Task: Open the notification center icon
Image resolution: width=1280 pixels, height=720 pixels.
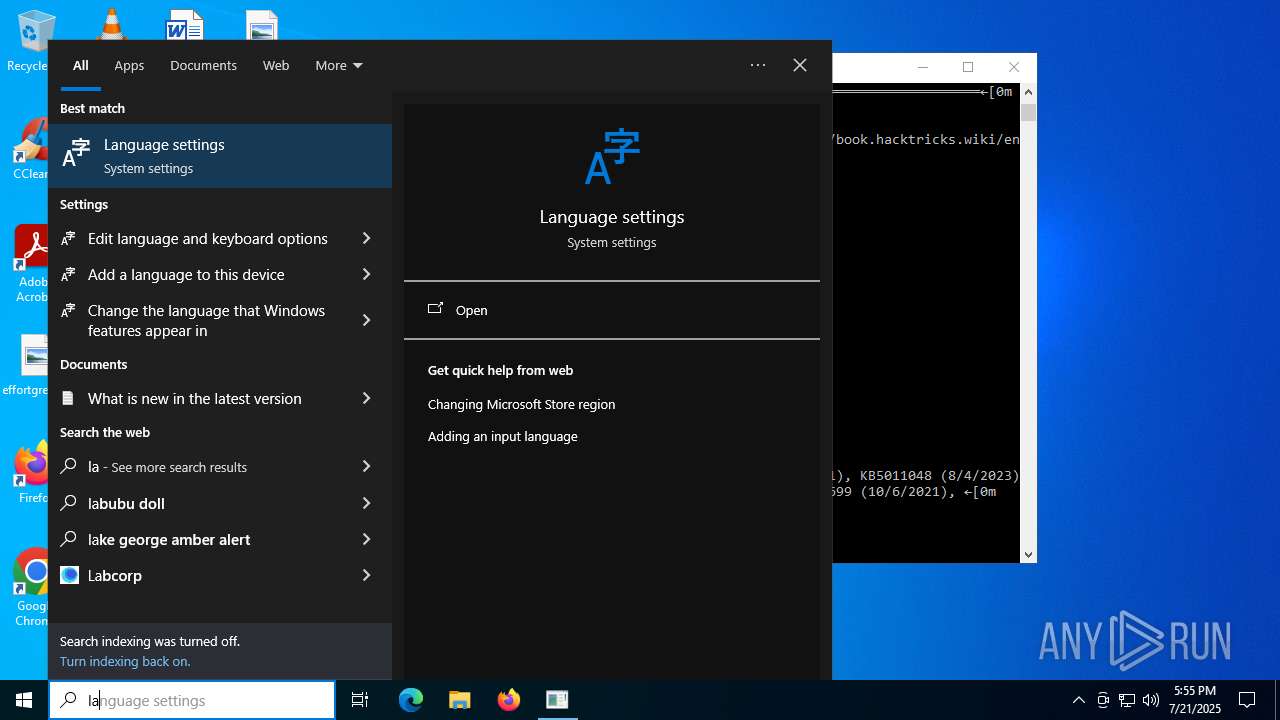Action: click(1247, 700)
